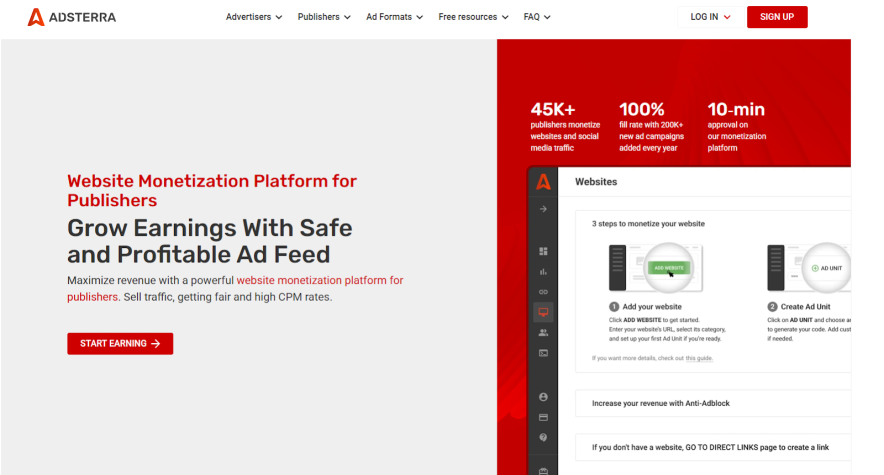This screenshot has height=475, width=884.
Task: Open the Free resources menu
Action: [473, 17]
